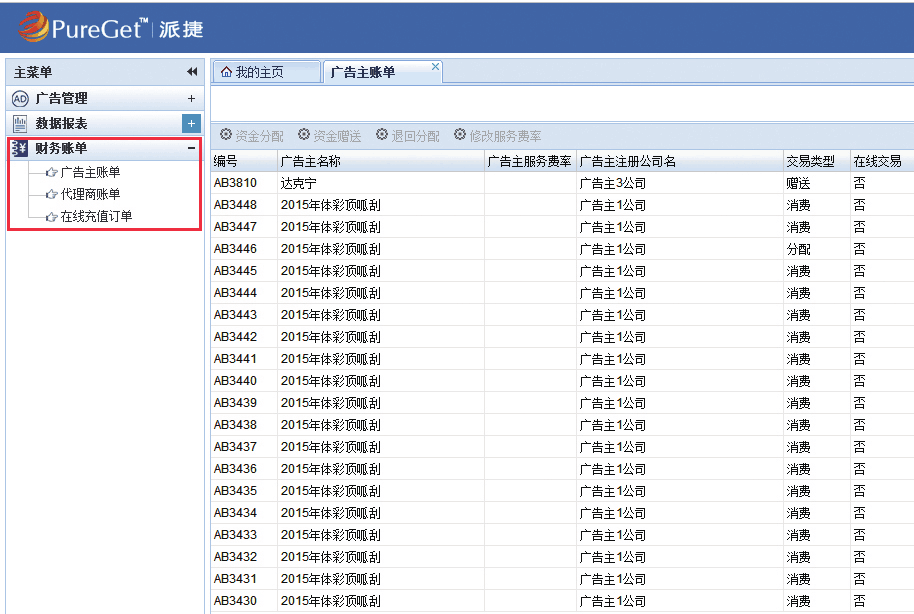914x614 pixels.
Task: Select the row numbered AB3431
Action: [x=563, y=579]
